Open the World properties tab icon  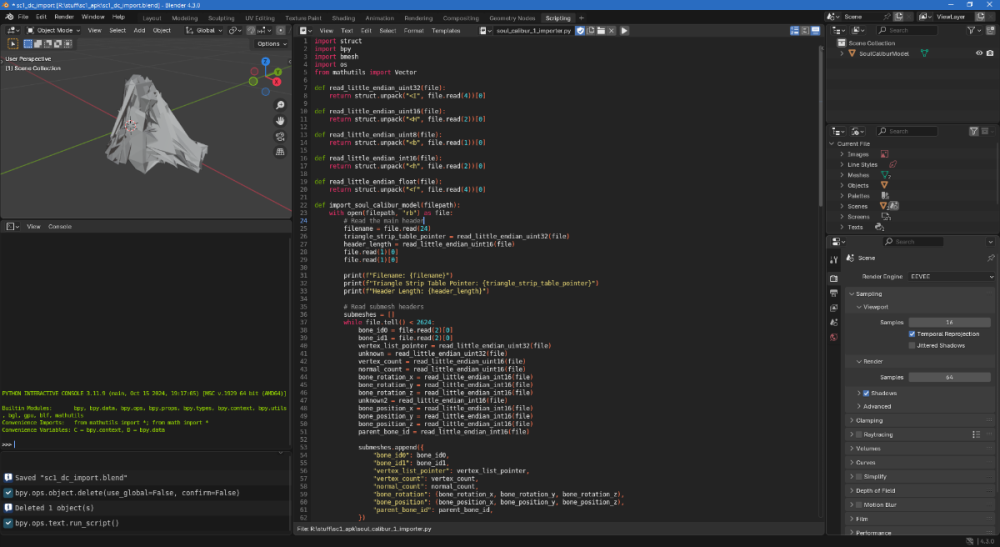click(833, 337)
